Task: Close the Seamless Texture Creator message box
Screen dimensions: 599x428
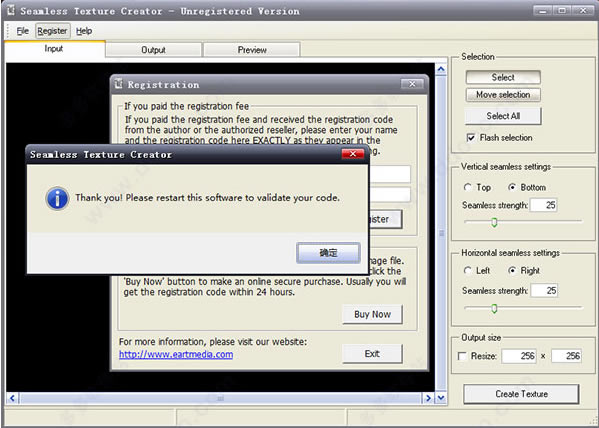Action: click(353, 154)
